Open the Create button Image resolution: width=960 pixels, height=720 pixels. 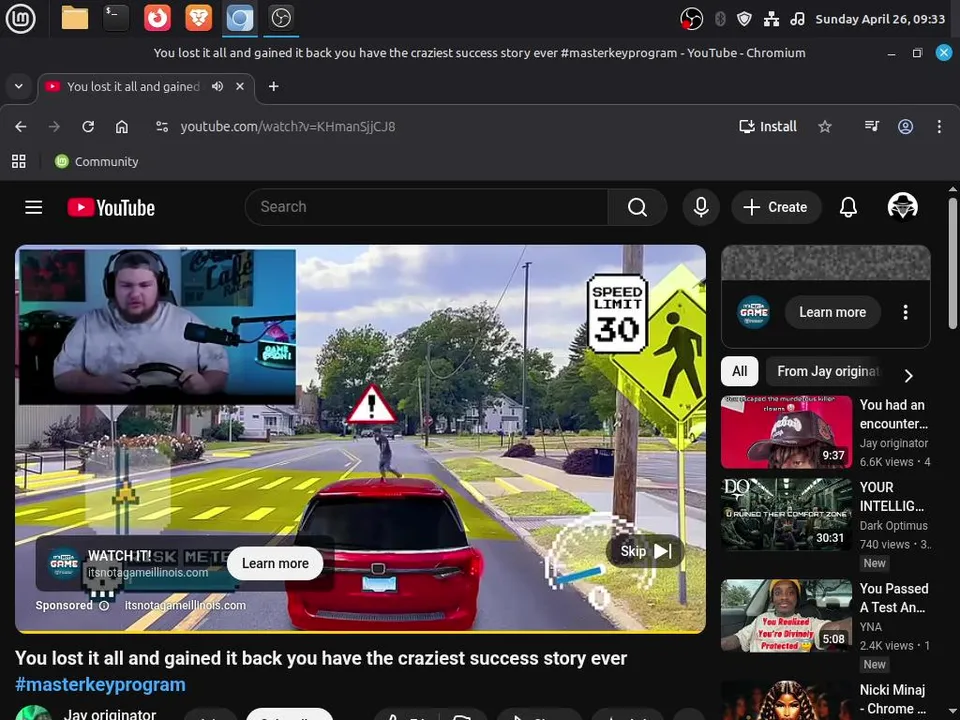pos(776,207)
